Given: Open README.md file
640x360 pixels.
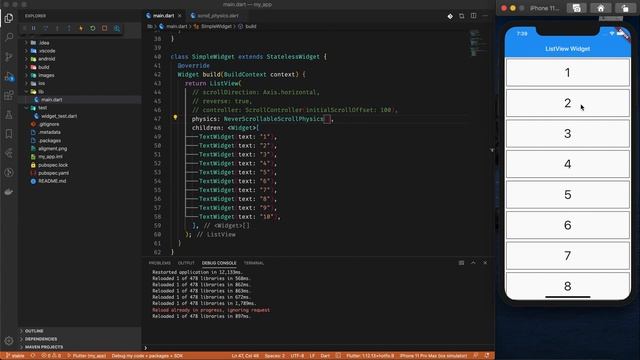Looking at the screenshot, I should (52, 181).
